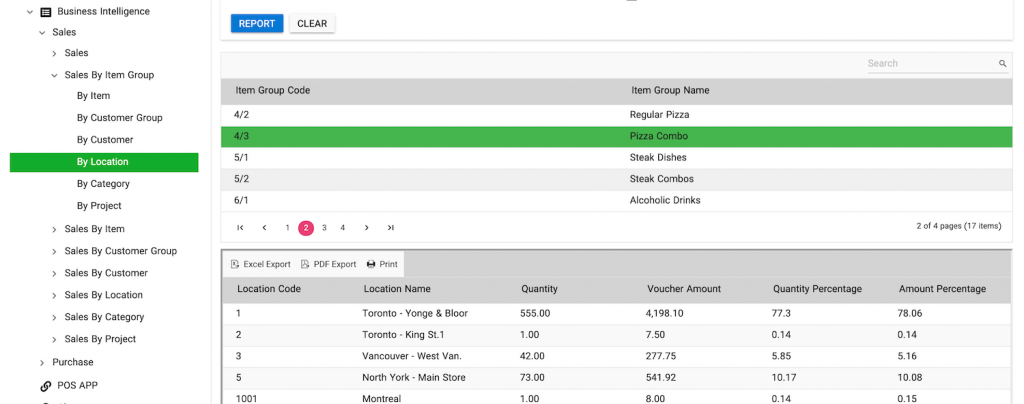Click the PDF Export icon

(305, 264)
